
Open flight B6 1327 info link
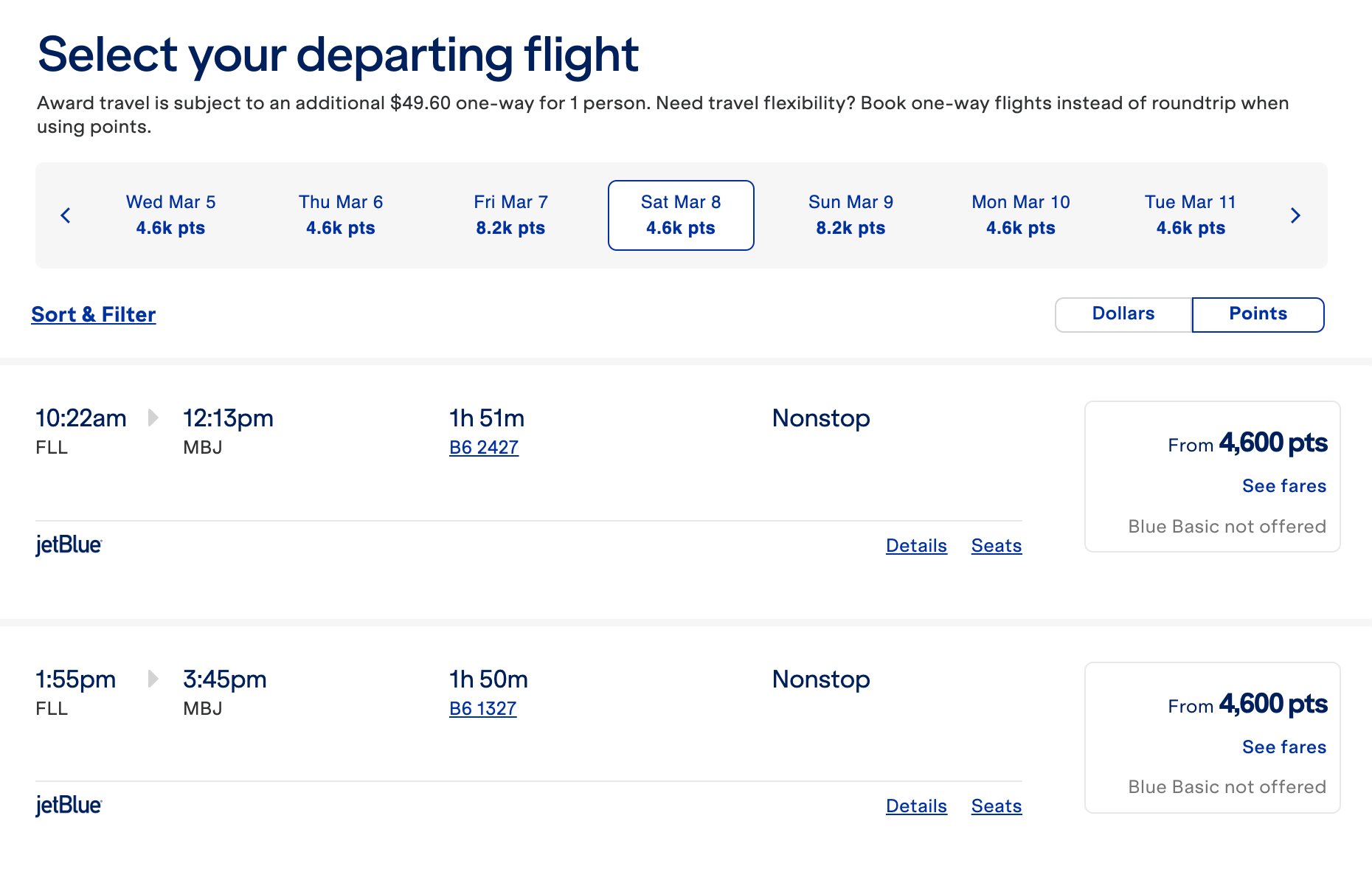coord(483,709)
